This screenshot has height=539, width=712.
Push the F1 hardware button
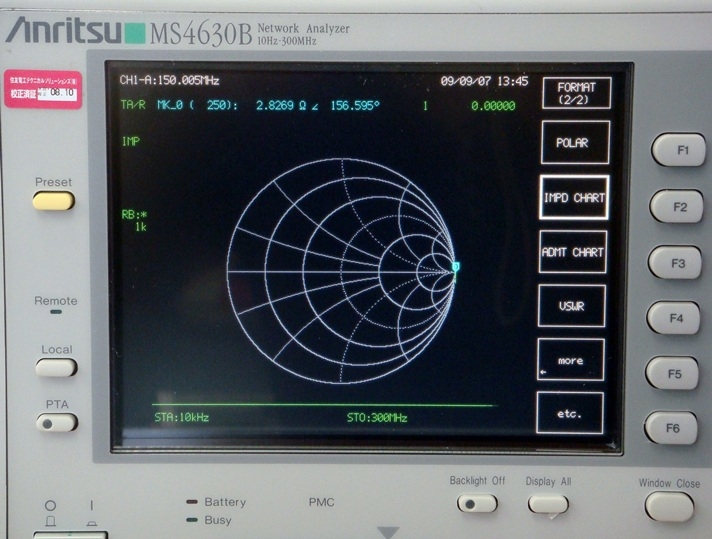point(679,149)
